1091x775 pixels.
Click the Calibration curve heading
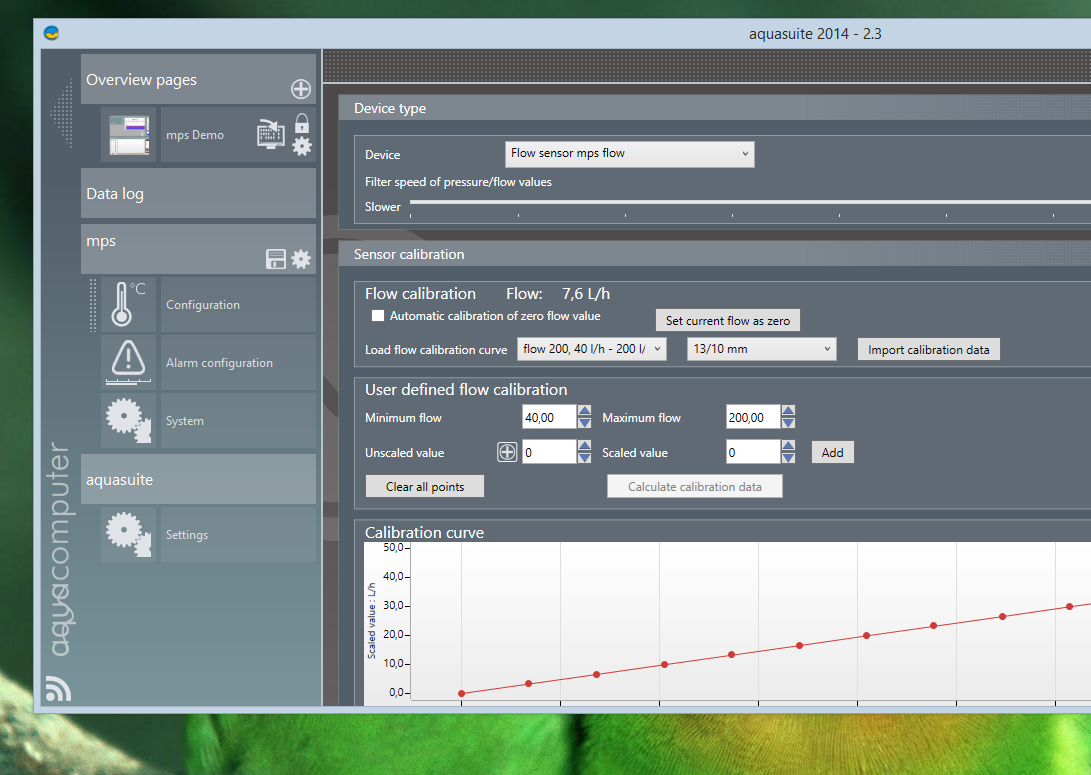coord(424,532)
